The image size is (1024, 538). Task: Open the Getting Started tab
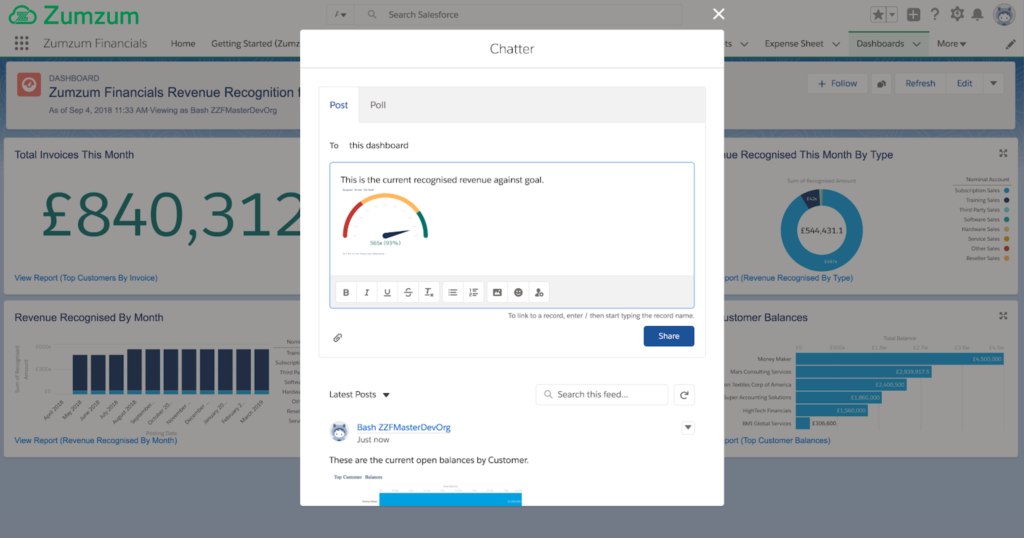coord(255,44)
